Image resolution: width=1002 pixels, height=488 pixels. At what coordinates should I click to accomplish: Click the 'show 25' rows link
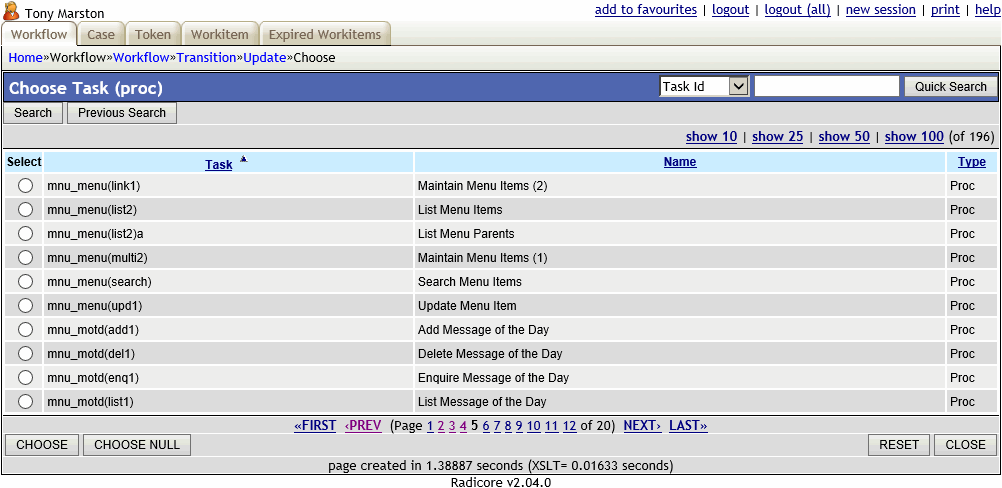[x=777, y=137]
